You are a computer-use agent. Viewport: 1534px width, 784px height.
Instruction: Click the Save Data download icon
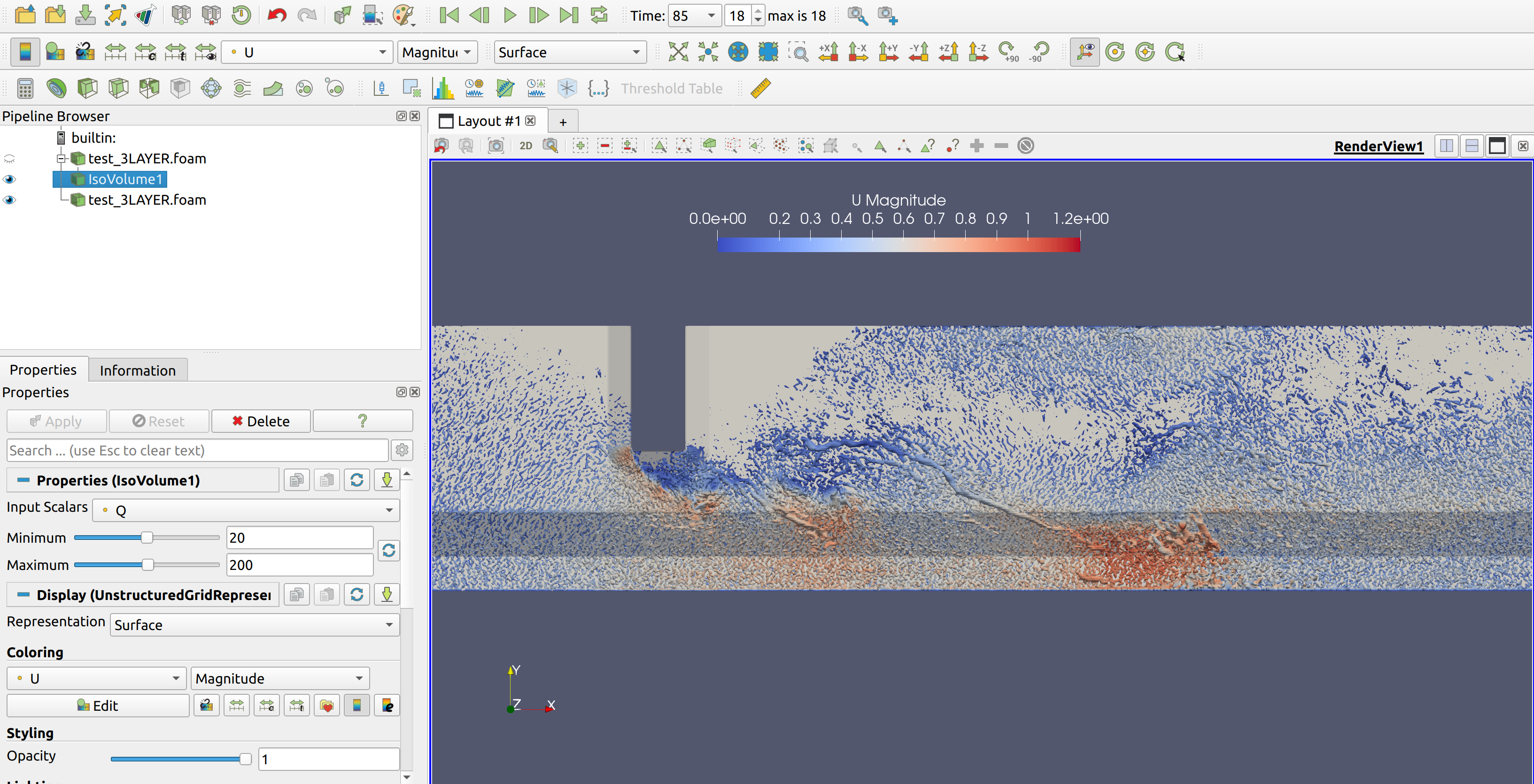(x=85, y=15)
